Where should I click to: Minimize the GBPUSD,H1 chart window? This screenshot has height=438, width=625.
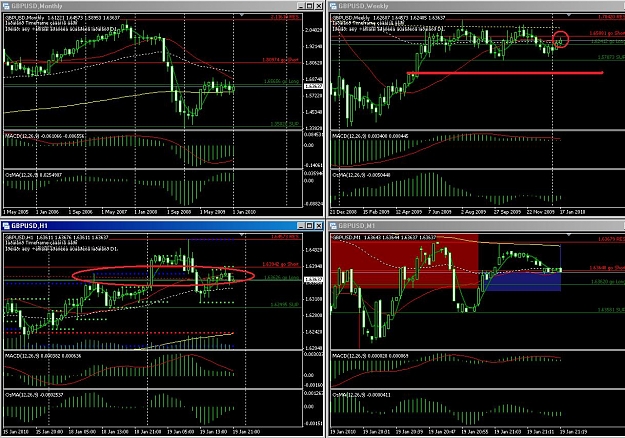pos(301,226)
